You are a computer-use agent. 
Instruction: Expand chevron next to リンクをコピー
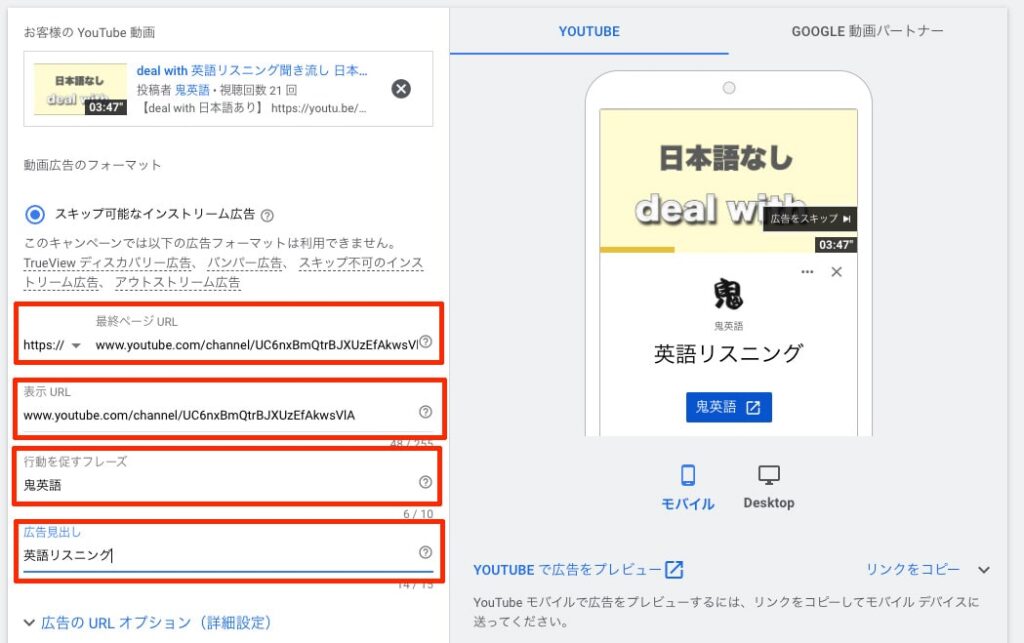click(984, 570)
